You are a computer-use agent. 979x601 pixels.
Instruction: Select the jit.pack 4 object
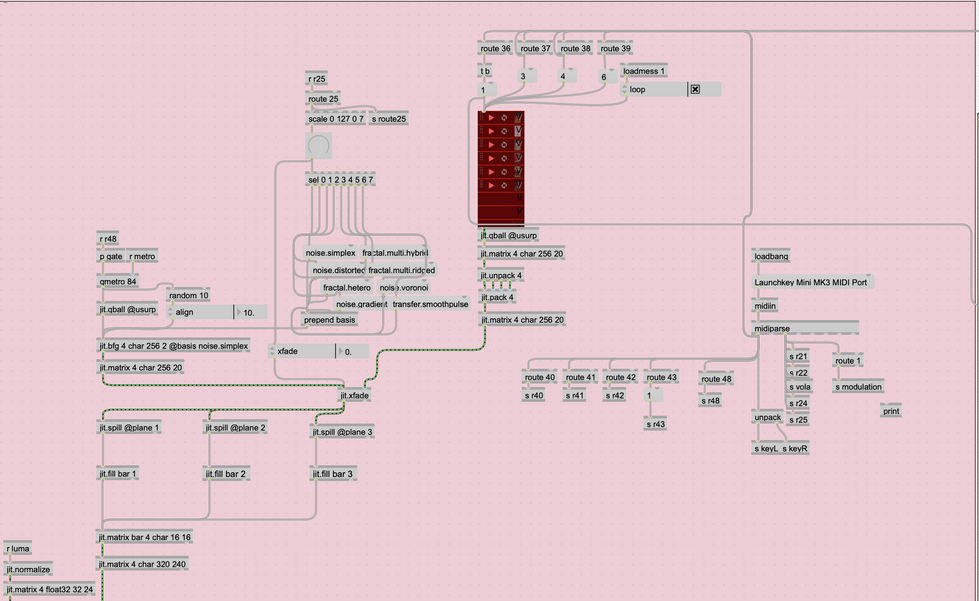[498, 298]
